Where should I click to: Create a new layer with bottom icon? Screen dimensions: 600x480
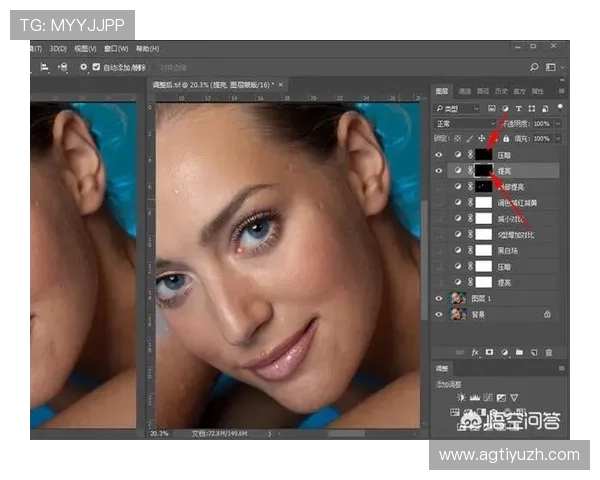tap(535, 352)
